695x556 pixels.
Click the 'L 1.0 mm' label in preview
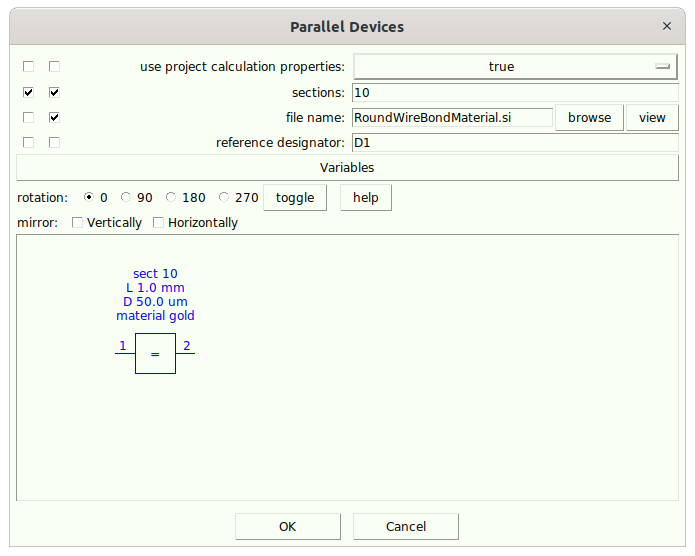(155, 288)
